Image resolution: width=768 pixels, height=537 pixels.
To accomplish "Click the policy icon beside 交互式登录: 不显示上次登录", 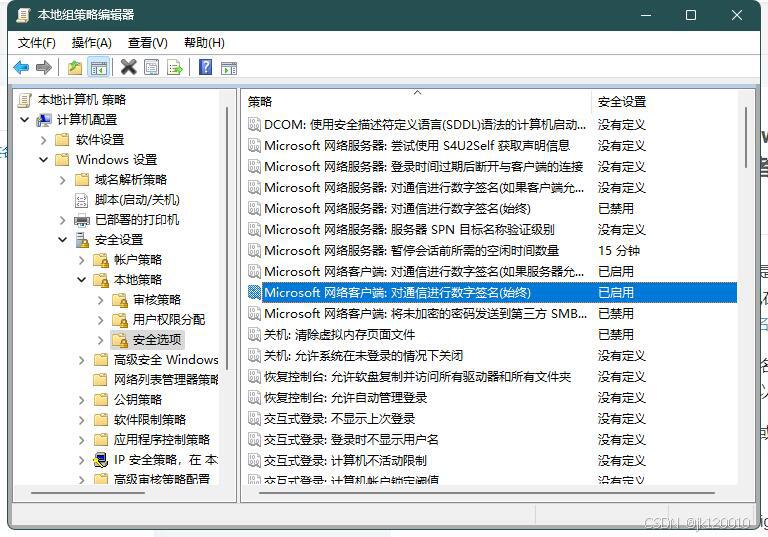I will 254,418.
